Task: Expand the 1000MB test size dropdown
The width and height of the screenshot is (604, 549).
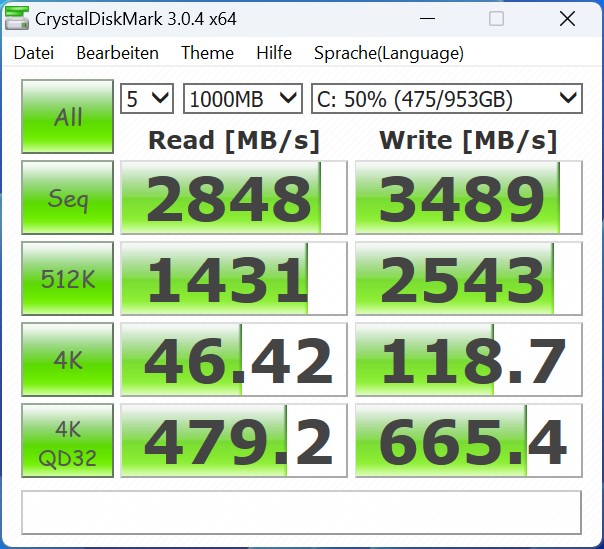Action: [242, 98]
